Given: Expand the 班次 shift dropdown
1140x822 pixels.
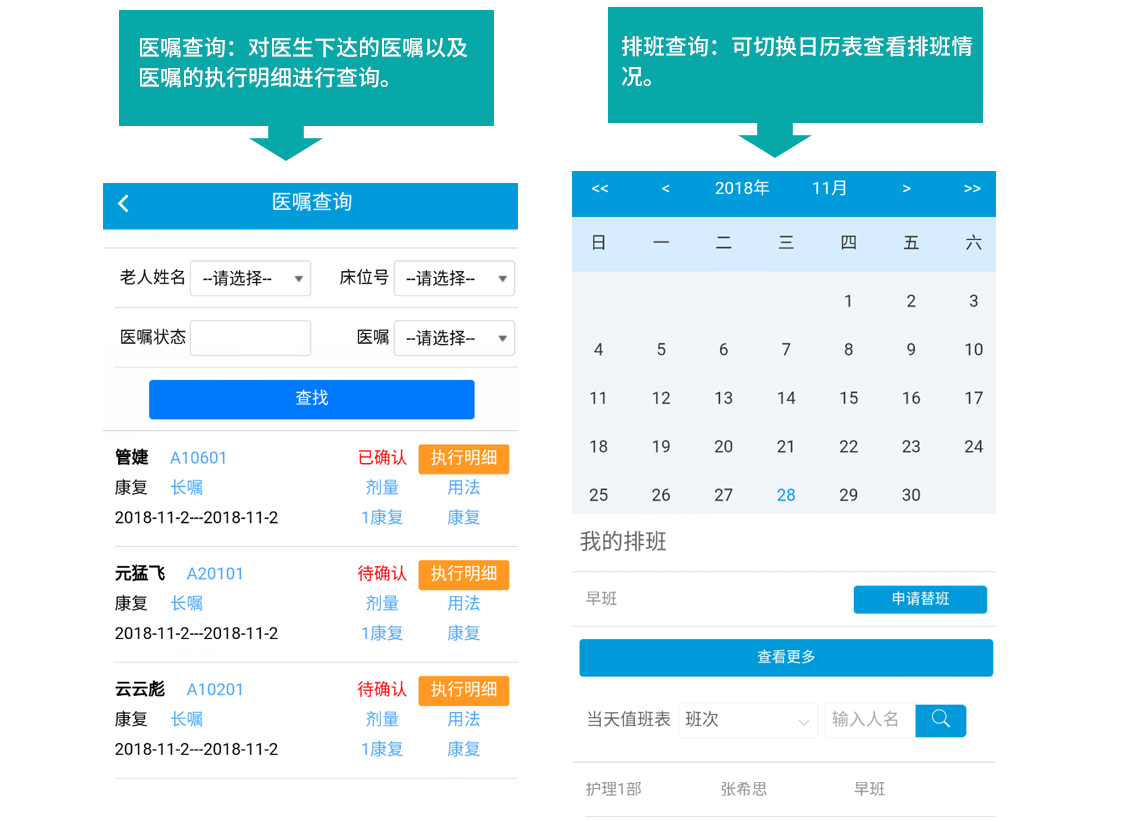Looking at the screenshot, I should pos(747,720).
